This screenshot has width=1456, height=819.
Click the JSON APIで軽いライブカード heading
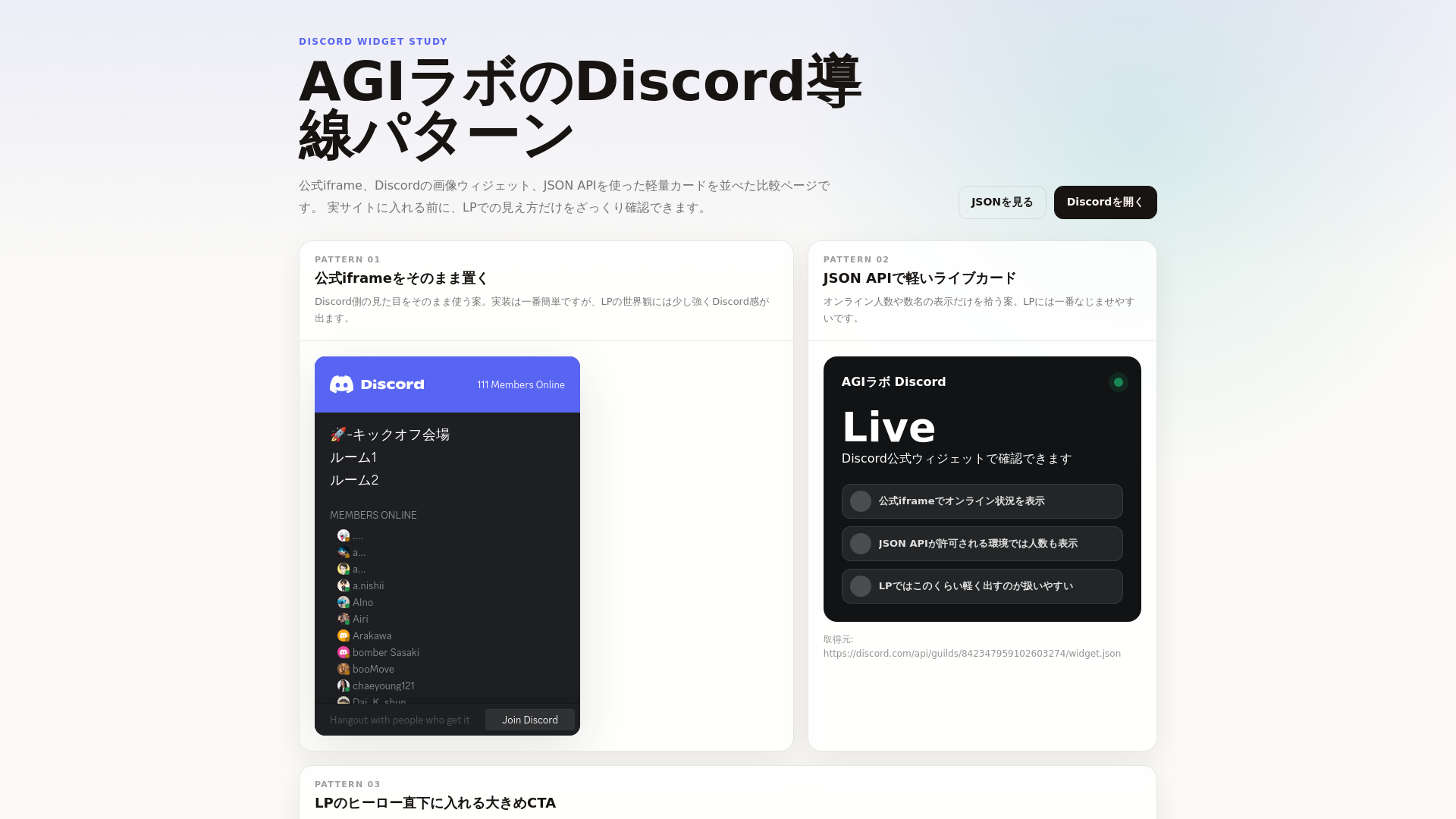coord(920,278)
